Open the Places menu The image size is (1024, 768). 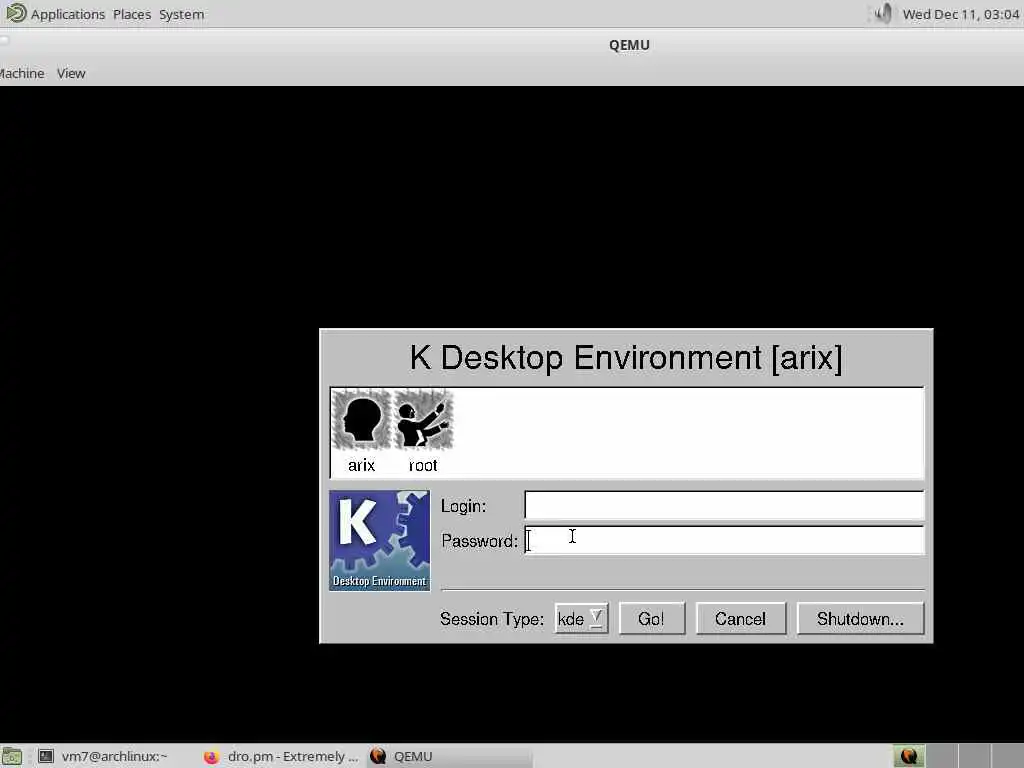pos(132,14)
